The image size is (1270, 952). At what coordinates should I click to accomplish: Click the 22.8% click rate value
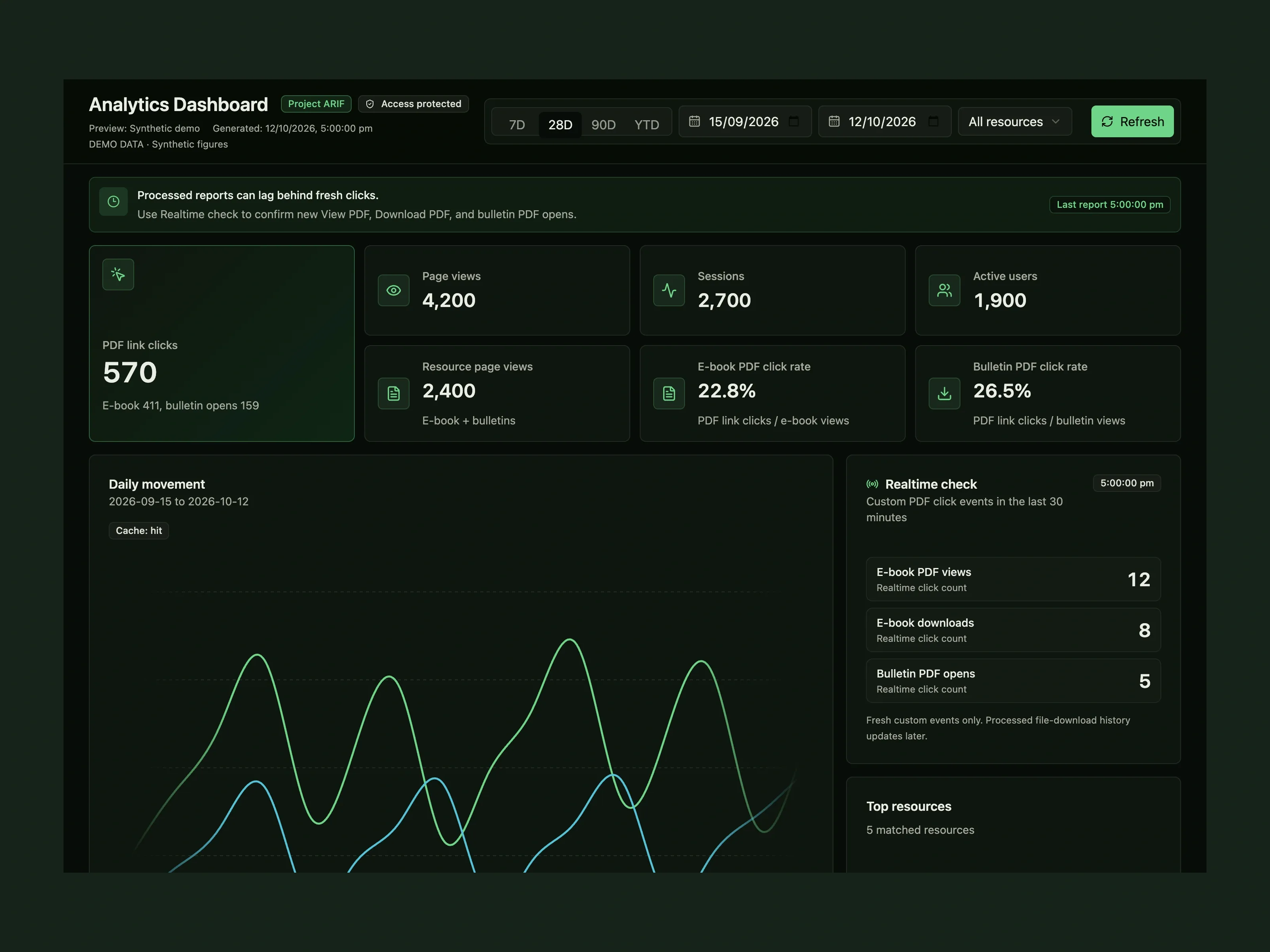pyautogui.click(x=726, y=391)
